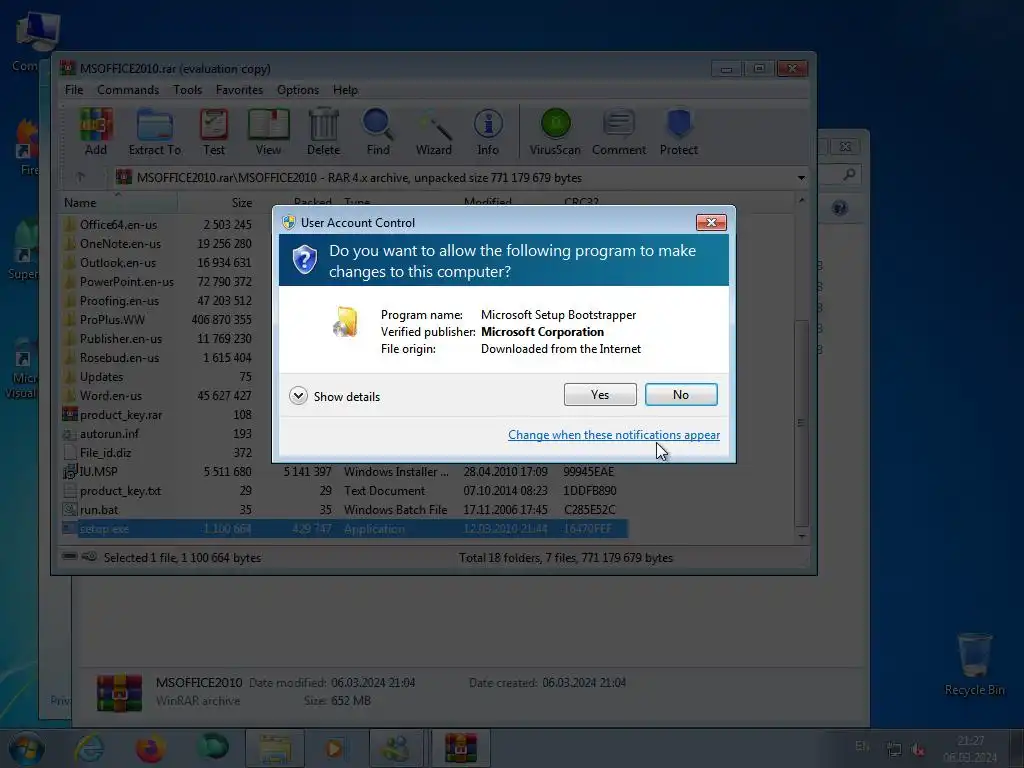Click the Extract To toolbar icon

155,133
